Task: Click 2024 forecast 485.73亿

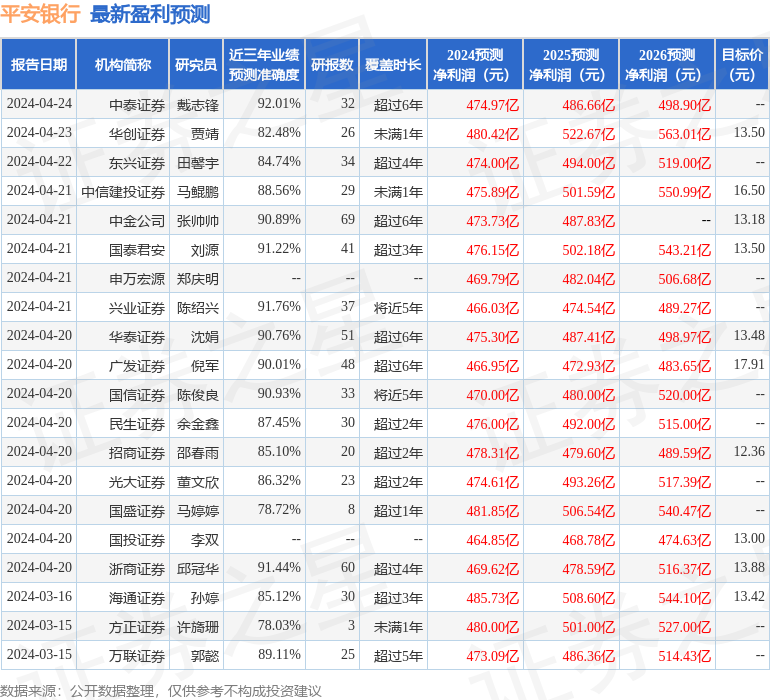Action: point(493,598)
